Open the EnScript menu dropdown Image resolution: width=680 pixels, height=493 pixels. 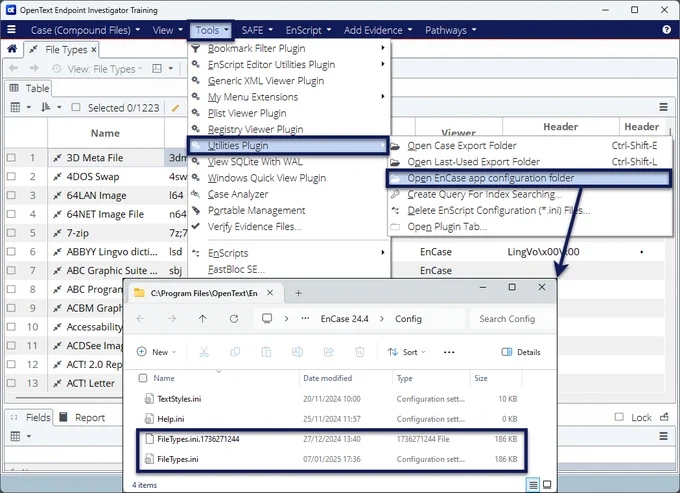(x=308, y=30)
